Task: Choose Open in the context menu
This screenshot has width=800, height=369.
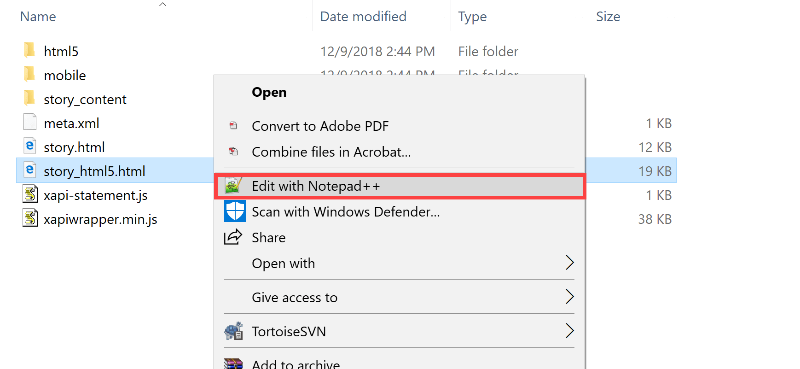Action: pos(269,92)
